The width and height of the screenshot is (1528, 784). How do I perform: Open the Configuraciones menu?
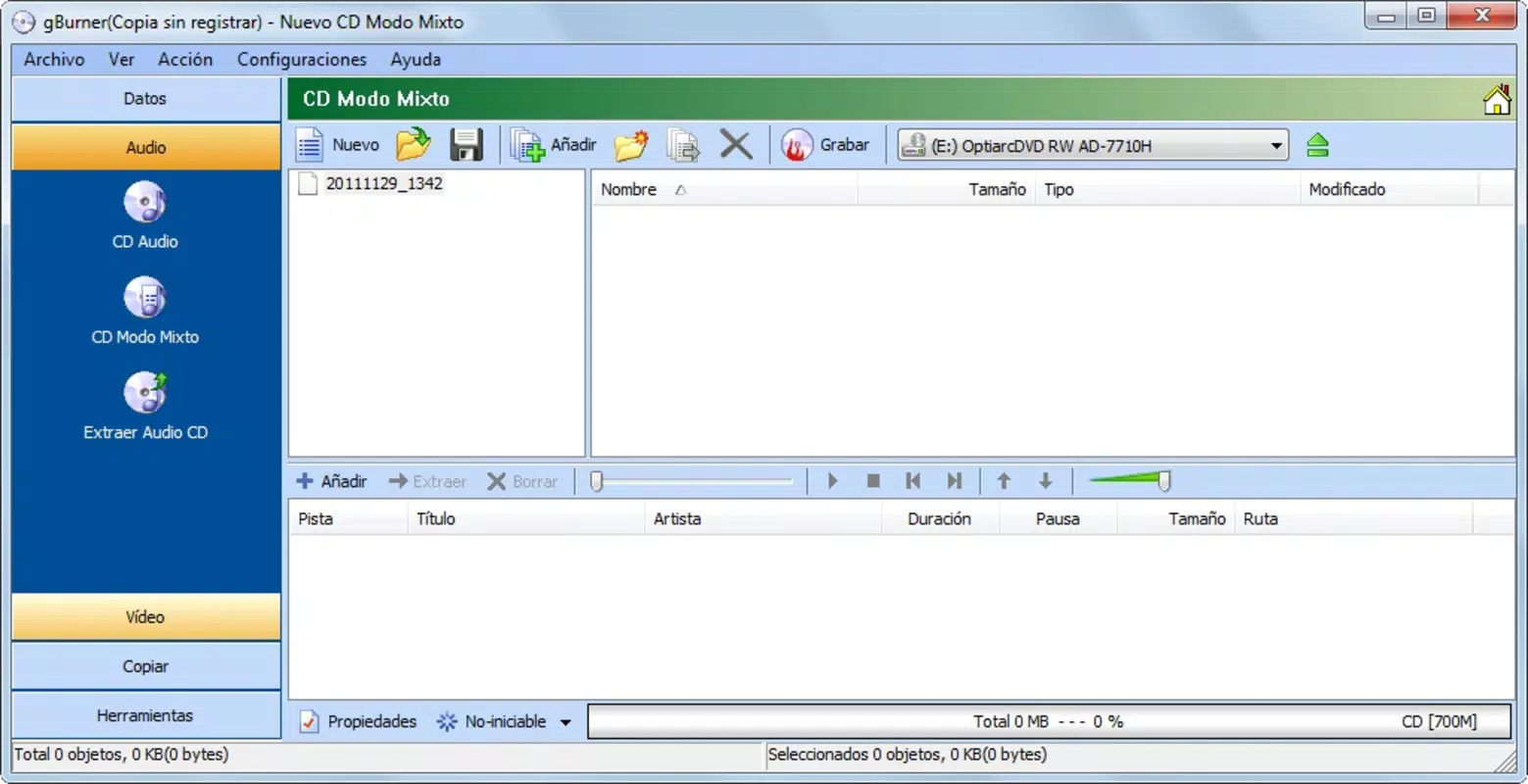[302, 59]
